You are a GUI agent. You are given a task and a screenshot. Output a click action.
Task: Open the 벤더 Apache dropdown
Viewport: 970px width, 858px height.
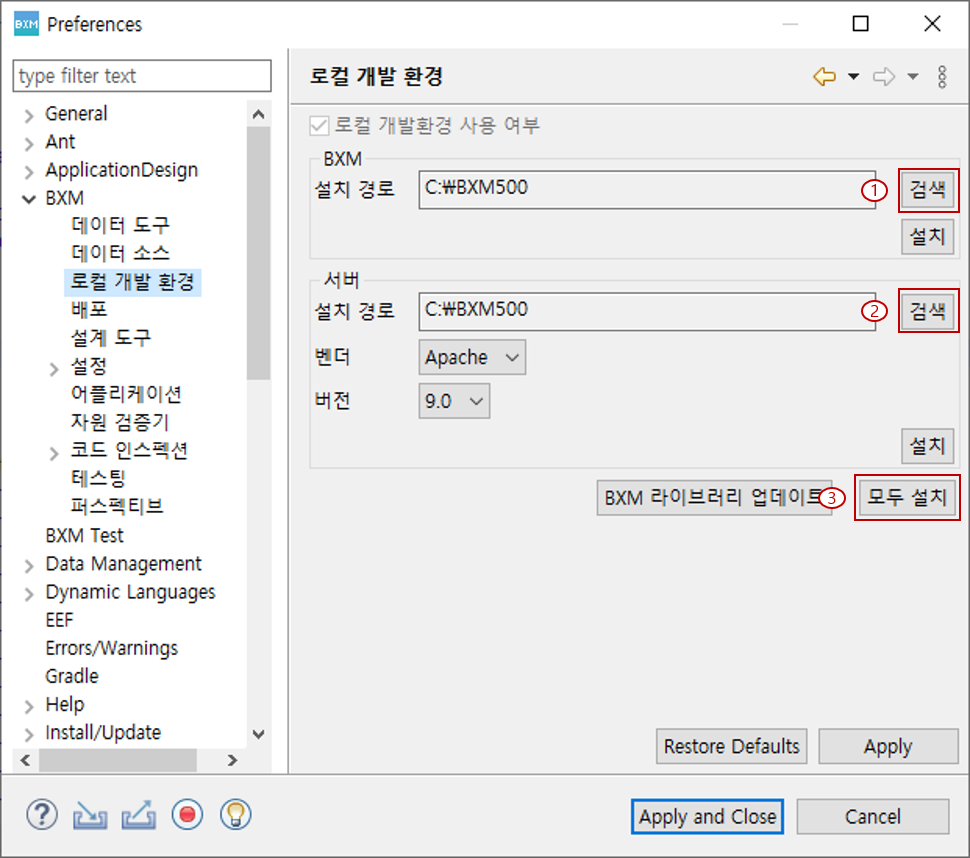(x=472, y=357)
